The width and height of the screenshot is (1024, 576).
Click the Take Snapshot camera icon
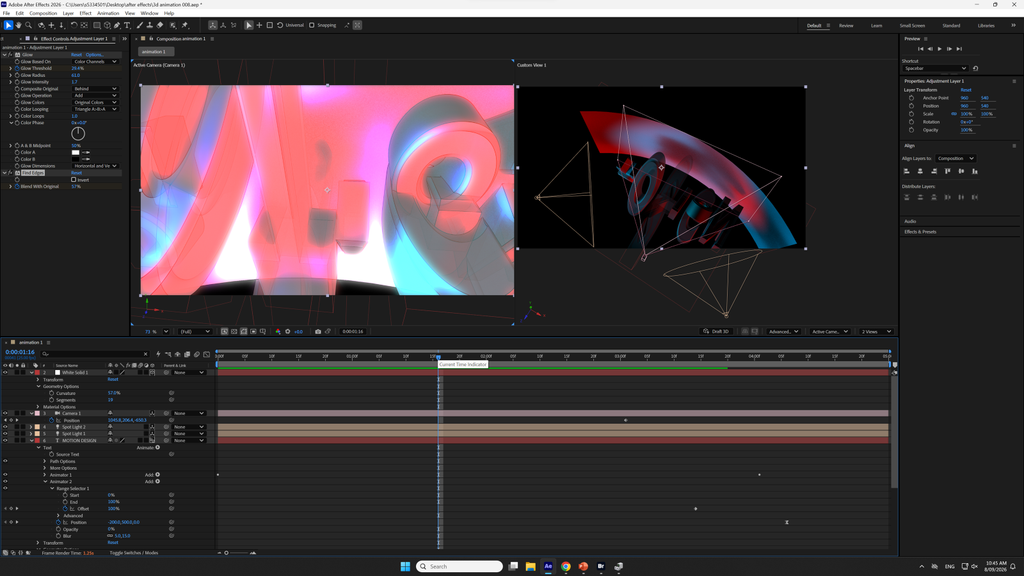tap(318, 332)
